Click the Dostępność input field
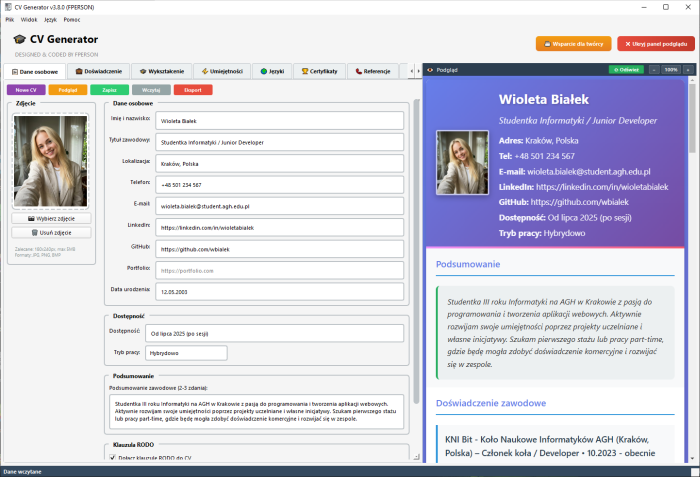The image size is (700, 477). 275,333
